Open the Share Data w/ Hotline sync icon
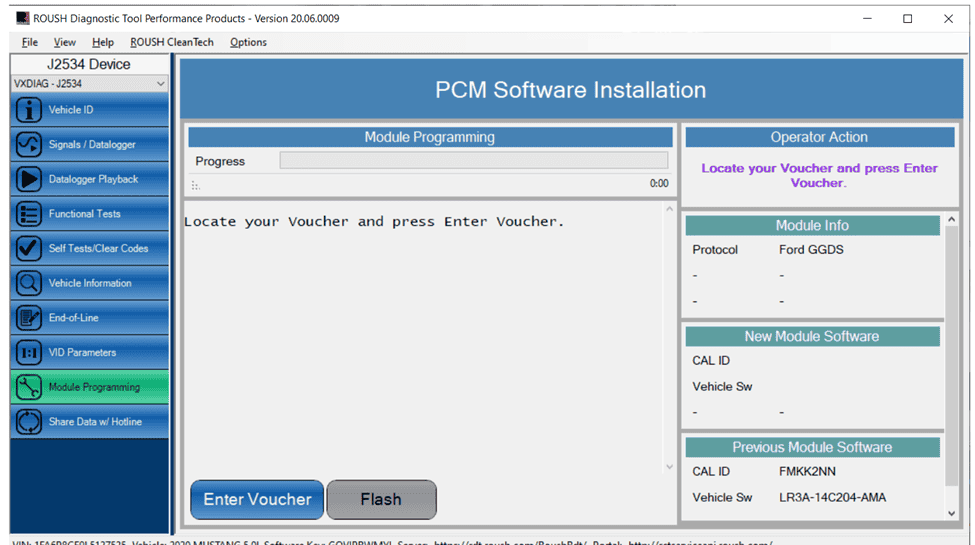The image size is (975, 545). coord(29,422)
